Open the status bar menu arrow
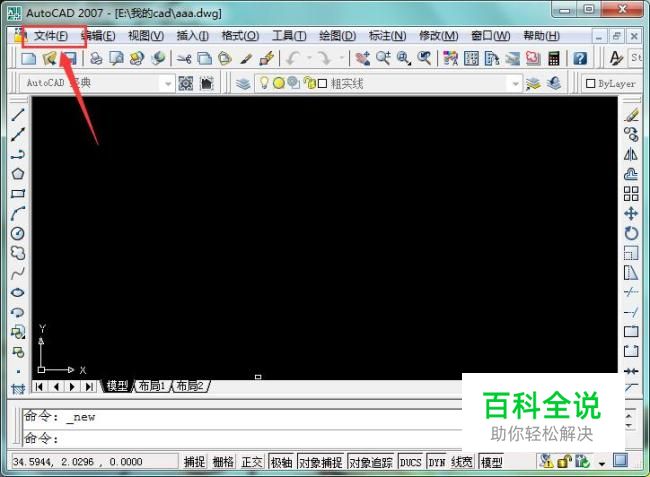This screenshot has width=650, height=477. tap(601, 463)
